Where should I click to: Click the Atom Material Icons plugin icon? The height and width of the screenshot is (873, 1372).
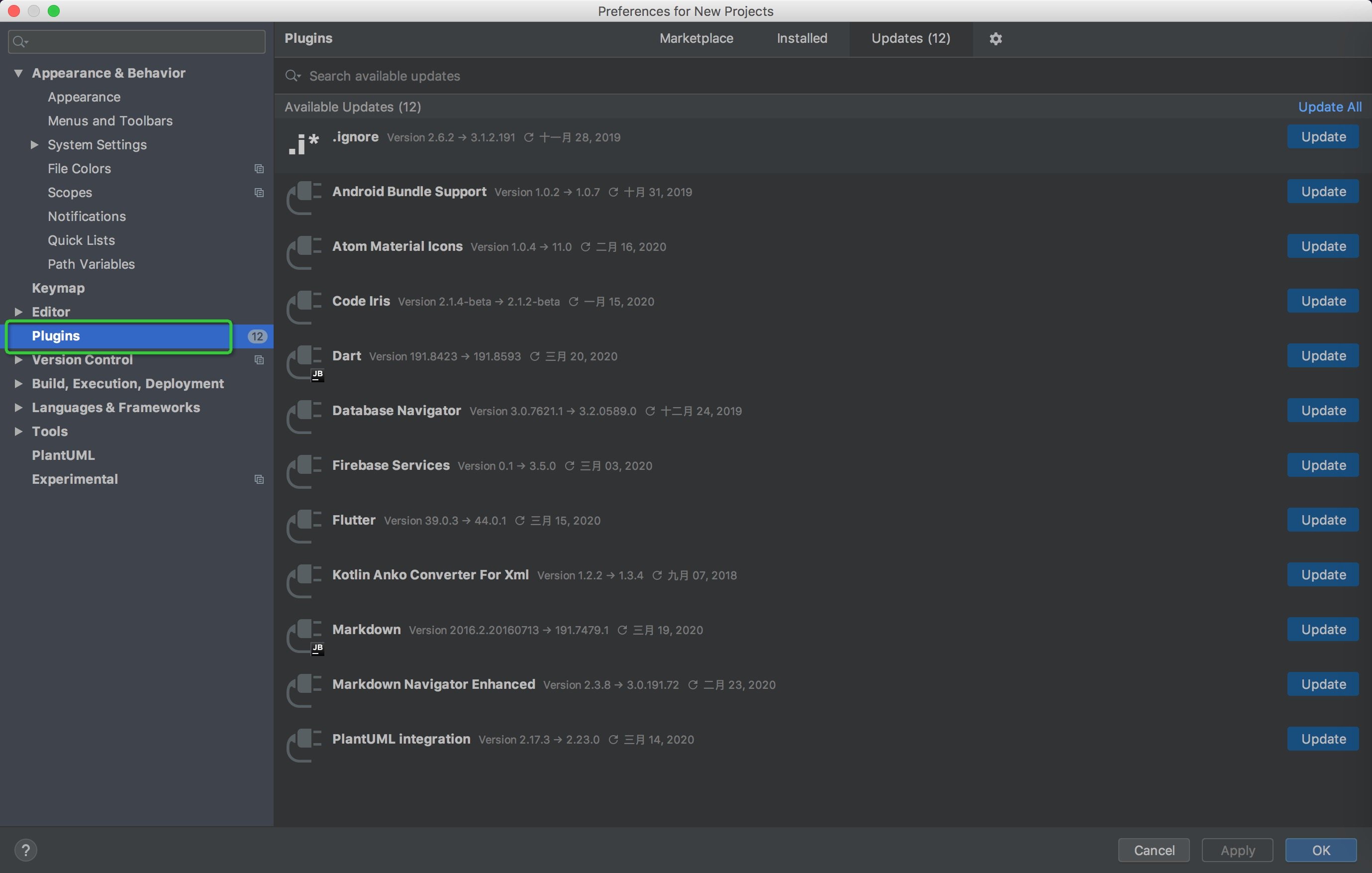pos(304,253)
